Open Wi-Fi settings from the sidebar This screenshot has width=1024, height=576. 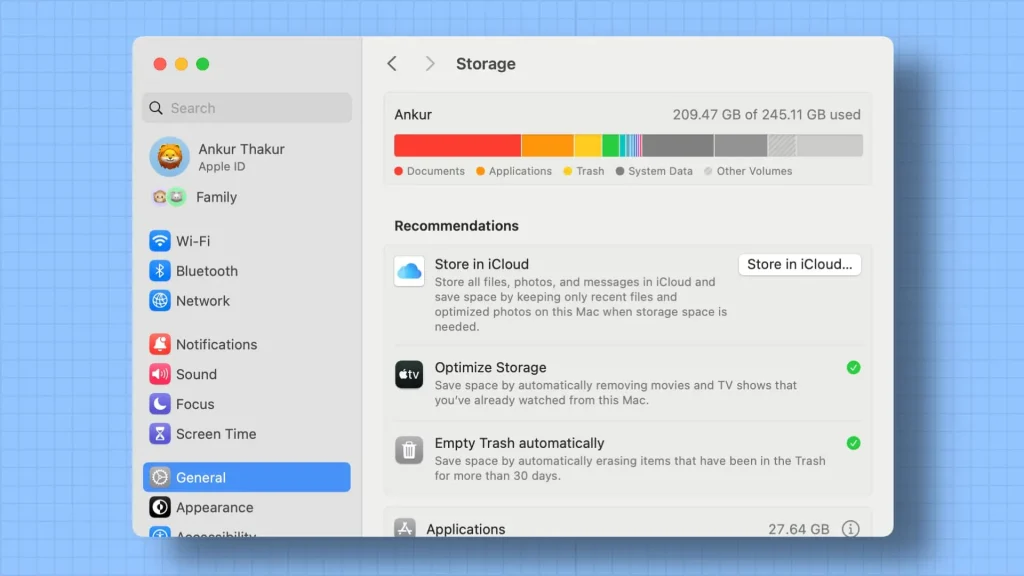click(160, 241)
